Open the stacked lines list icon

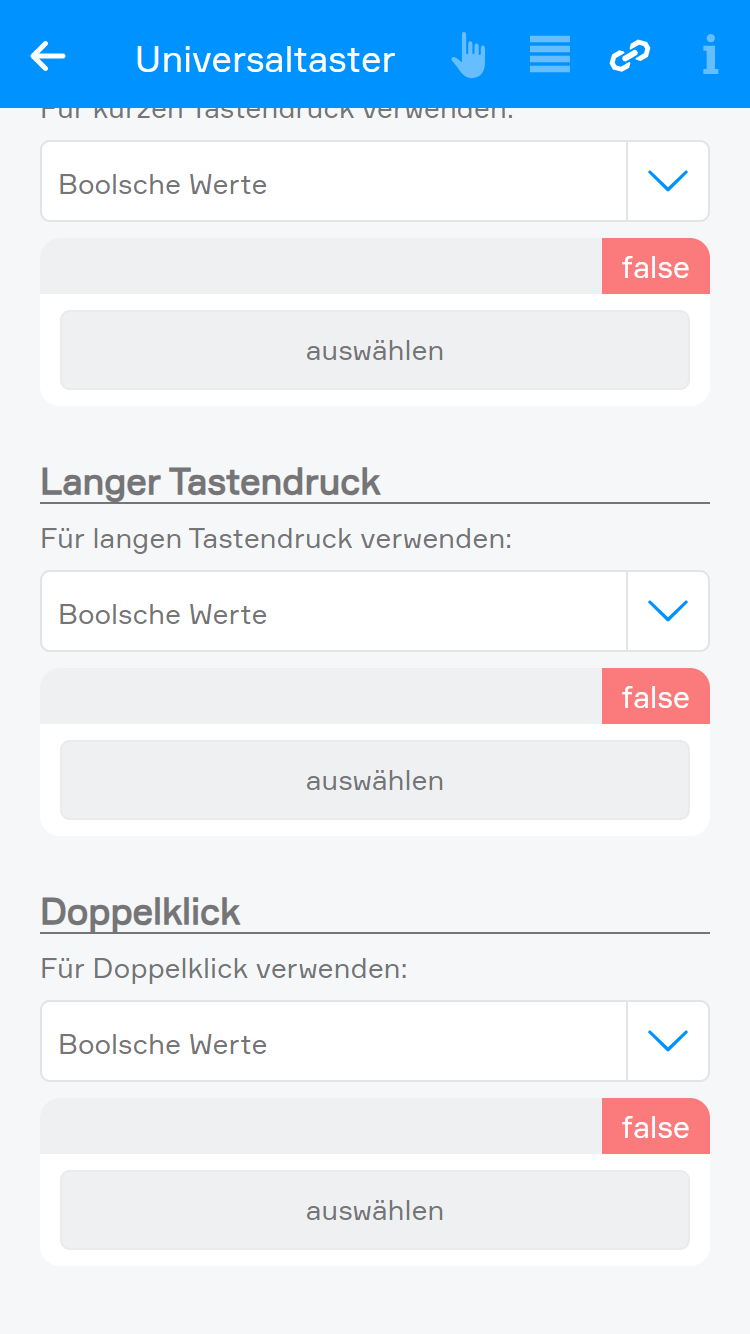[x=550, y=55]
